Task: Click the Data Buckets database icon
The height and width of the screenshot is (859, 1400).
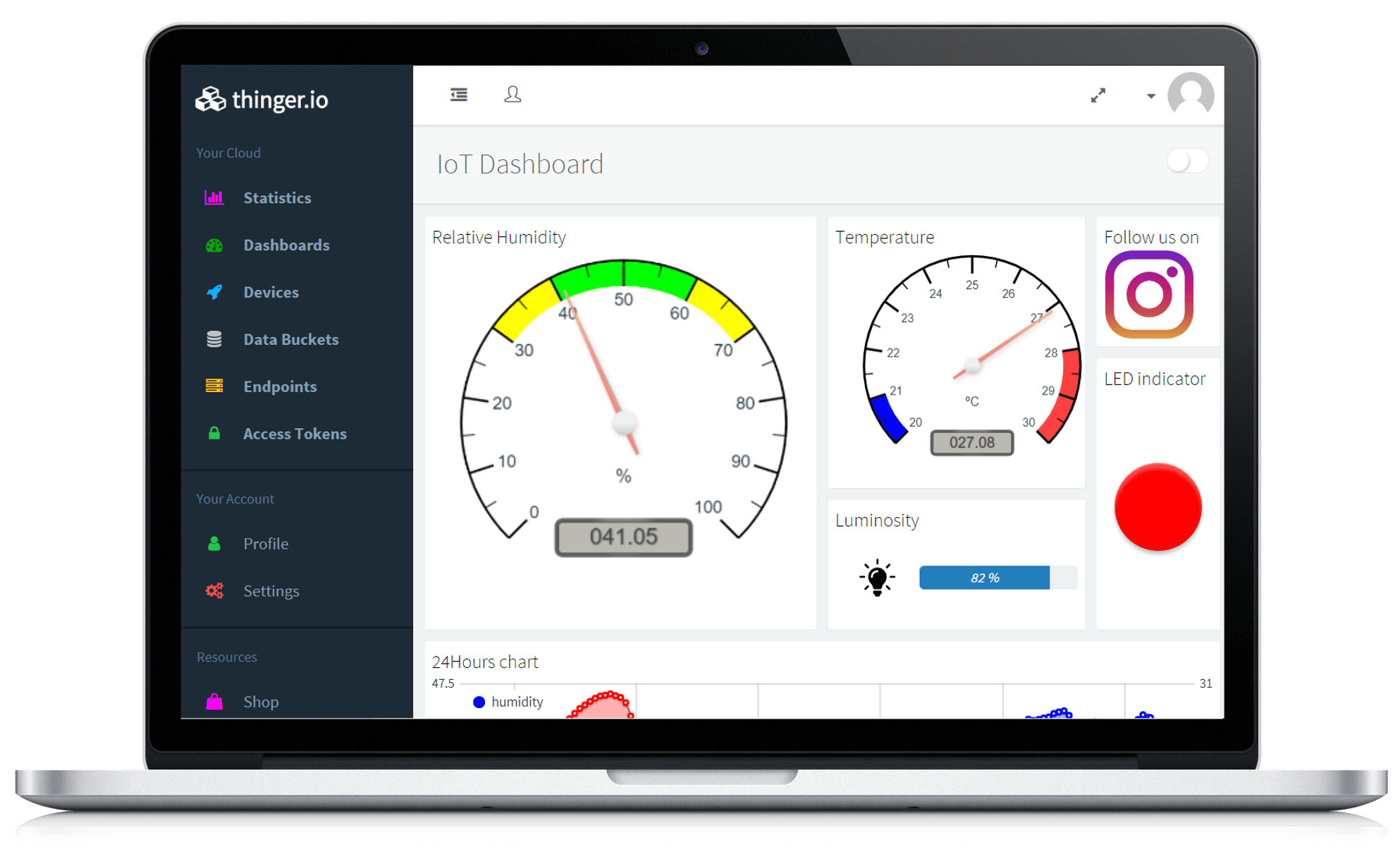Action: coord(214,339)
